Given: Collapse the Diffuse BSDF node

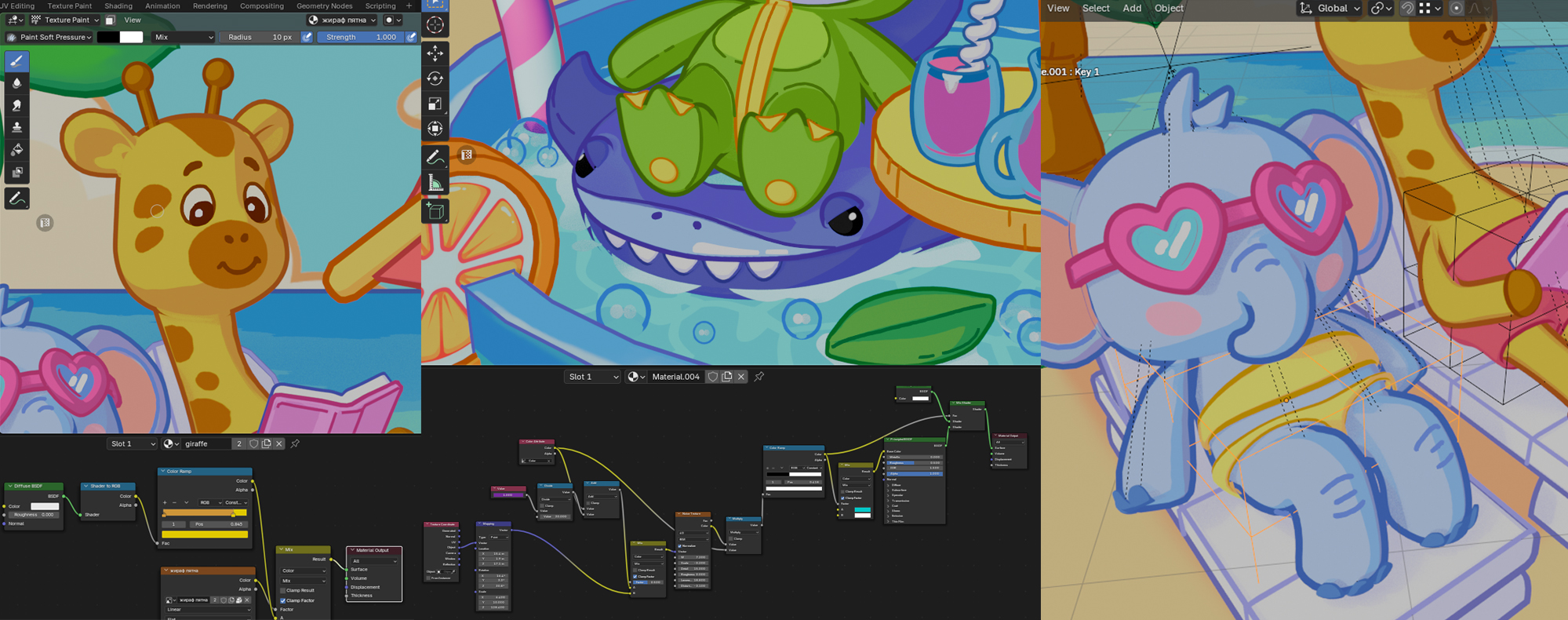Looking at the screenshot, I should point(10,487).
